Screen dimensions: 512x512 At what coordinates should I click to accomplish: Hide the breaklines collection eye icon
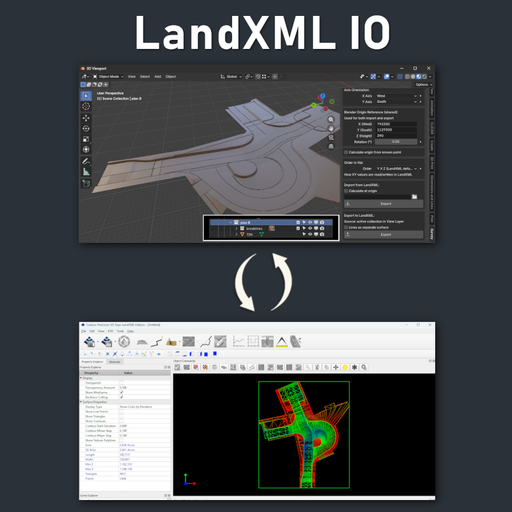tap(310, 228)
